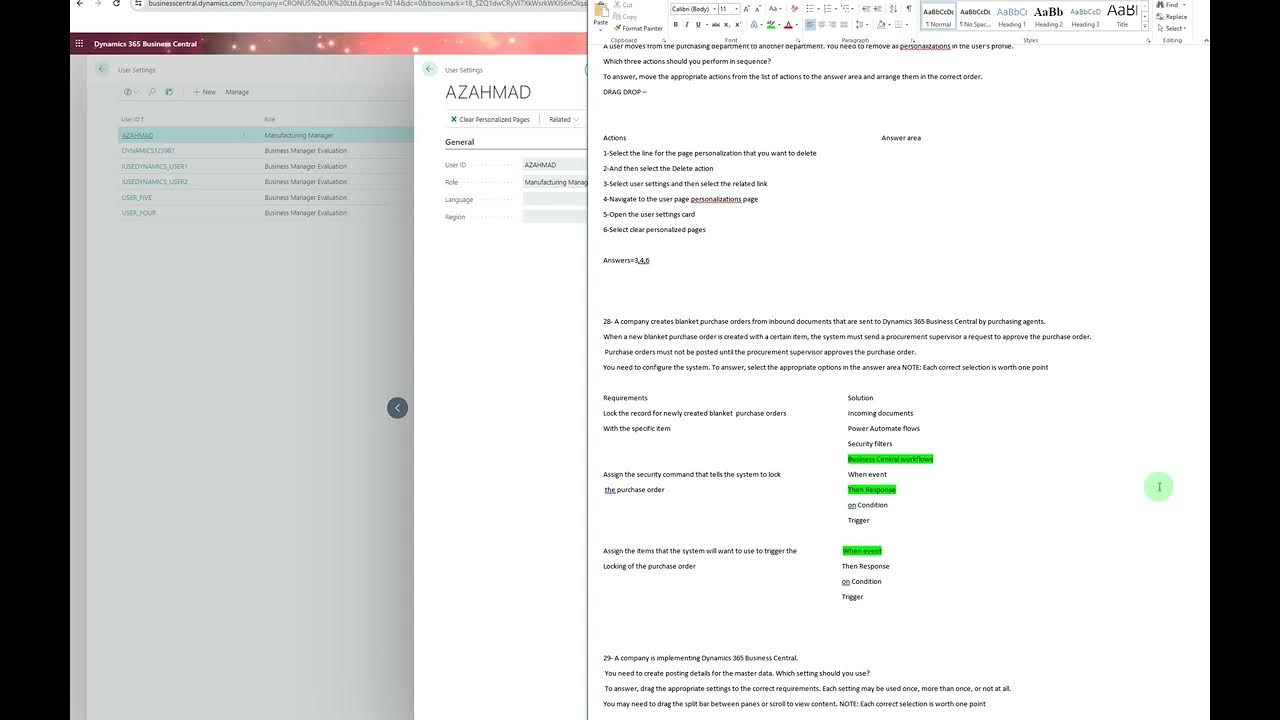Apply the Normal style
This screenshot has width=1280, height=720.
coord(938,16)
